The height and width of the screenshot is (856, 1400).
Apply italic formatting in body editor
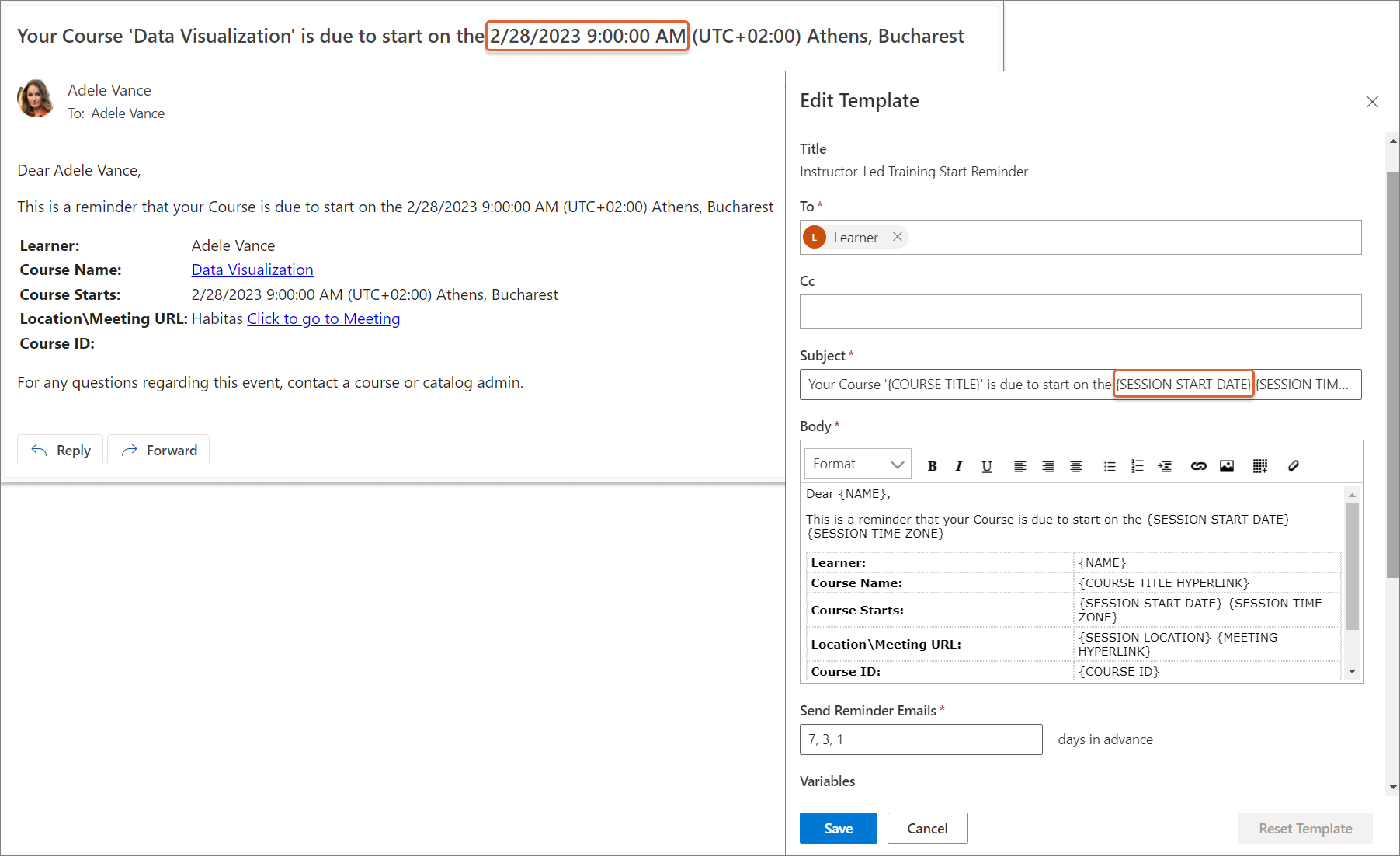pyautogui.click(x=959, y=466)
